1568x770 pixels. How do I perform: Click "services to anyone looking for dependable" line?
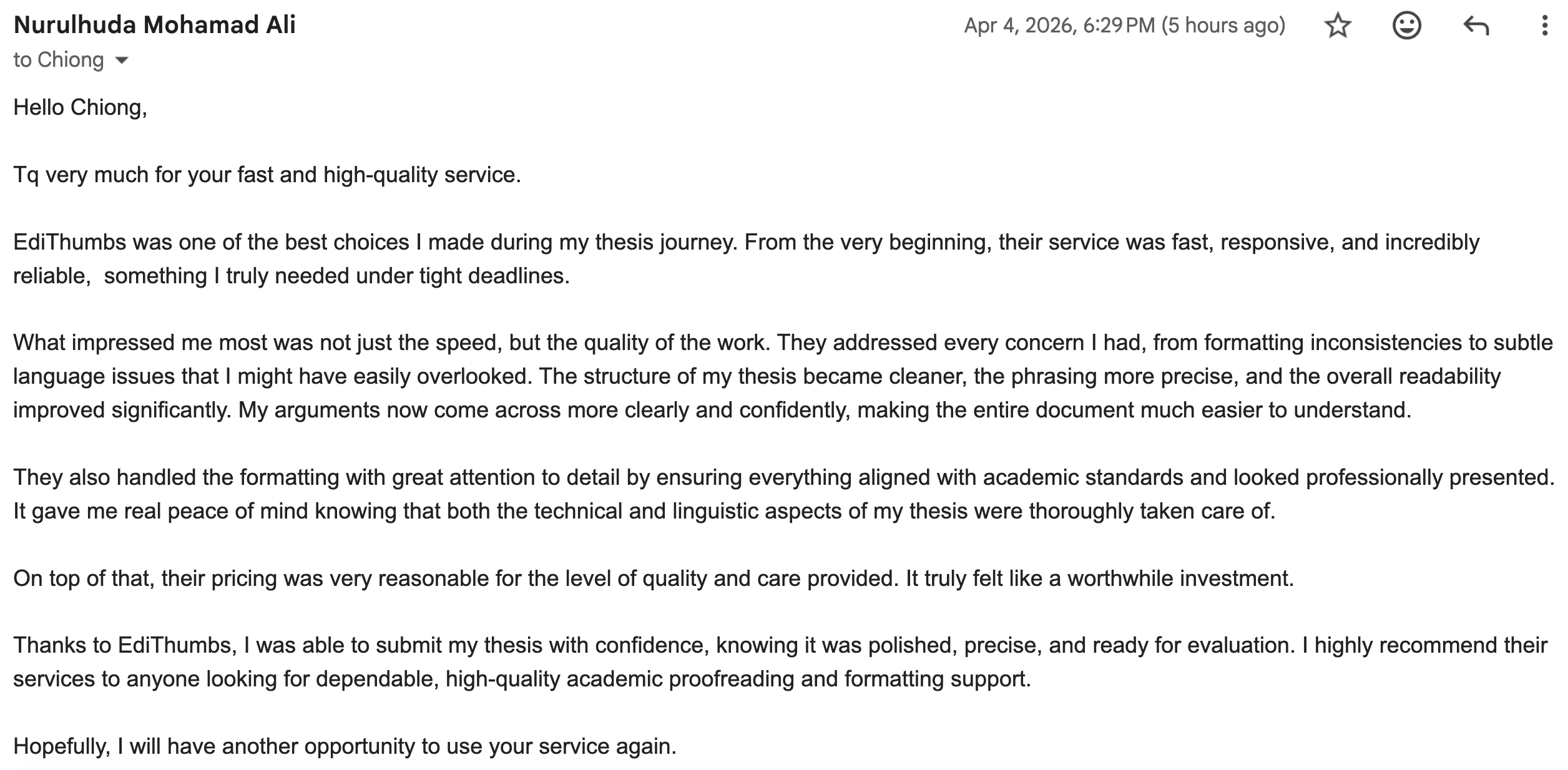pyautogui.click(x=522, y=679)
